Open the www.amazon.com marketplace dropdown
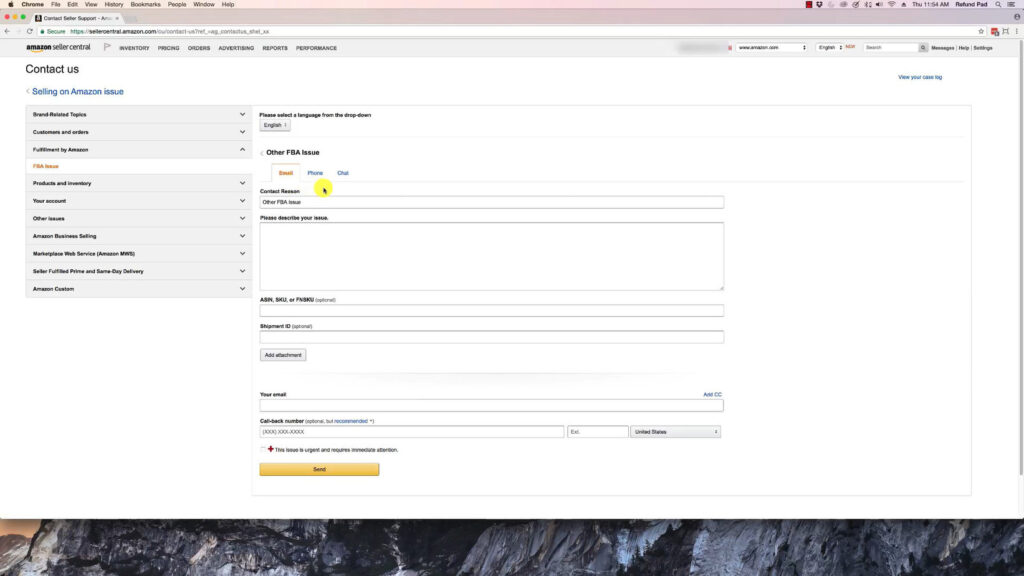The width and height of the screenshot is (1024, 576). tap(772, 47)
